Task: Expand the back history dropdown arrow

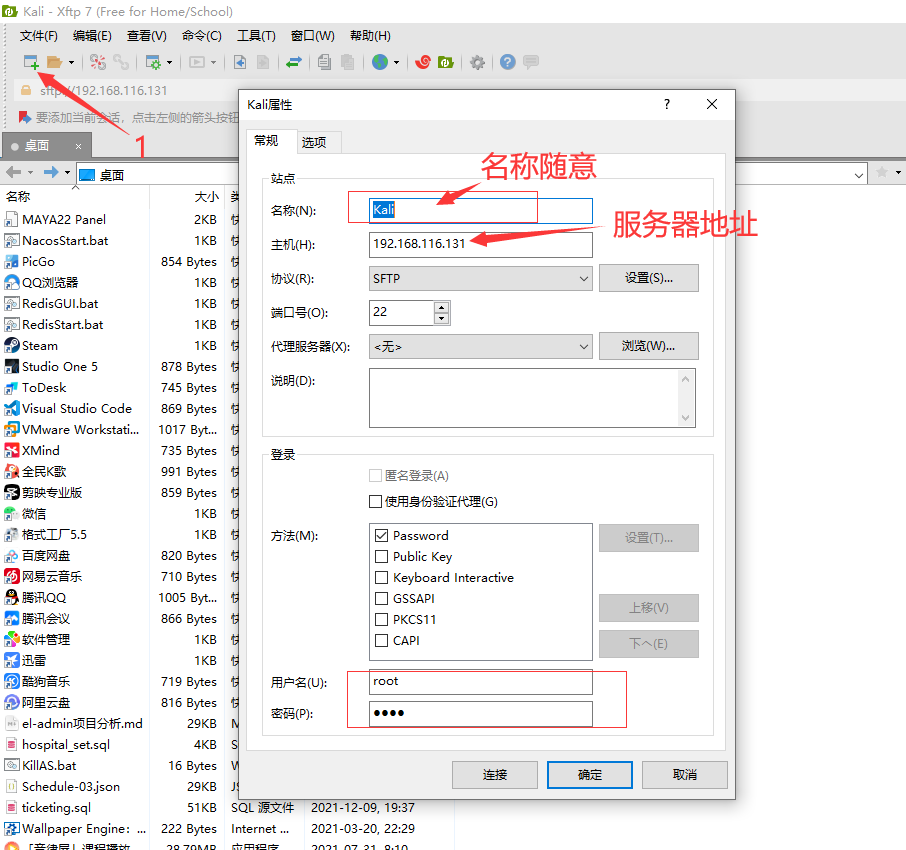Action: point(30,172)
